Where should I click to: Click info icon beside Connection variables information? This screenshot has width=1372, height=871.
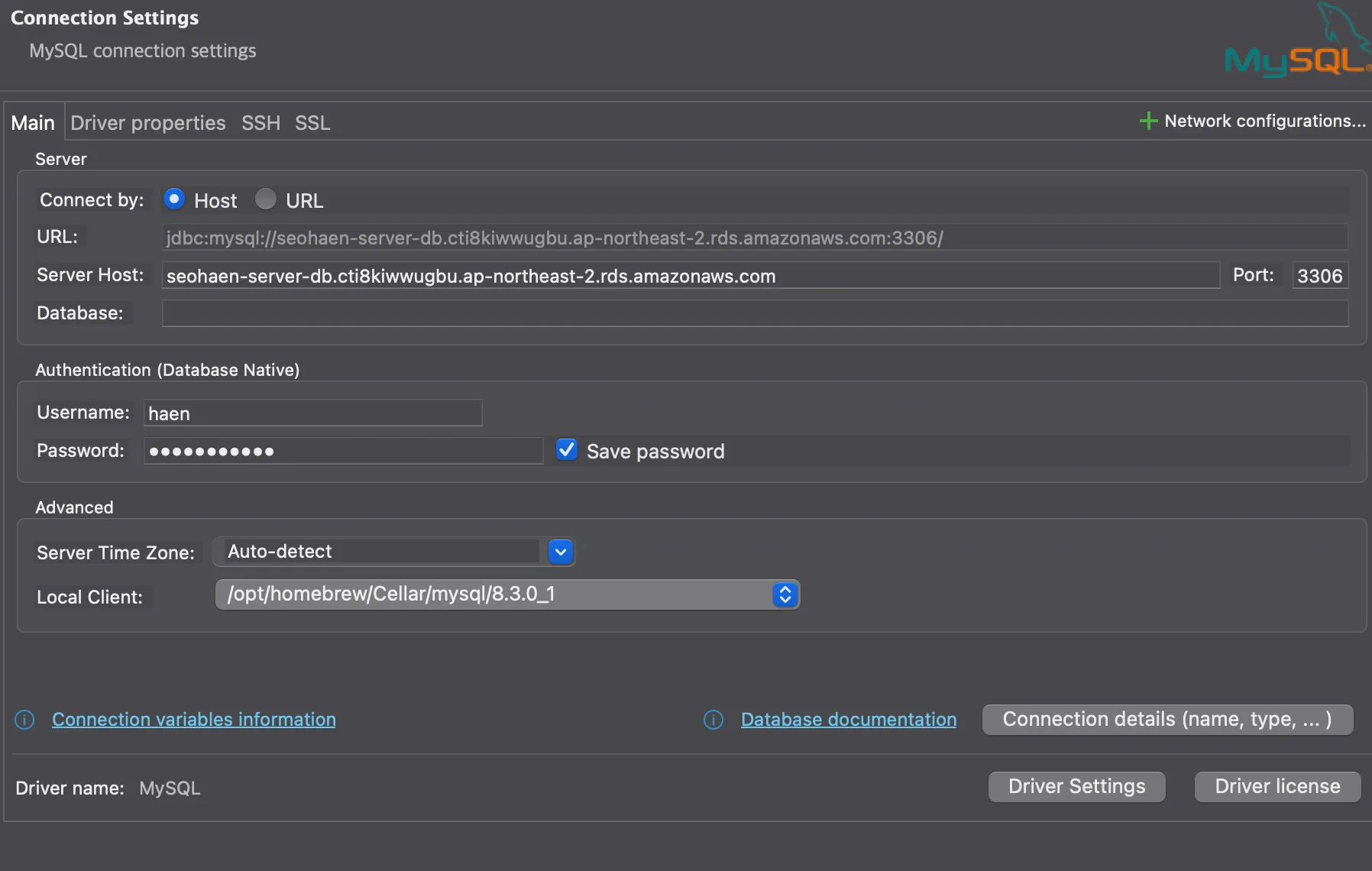click(24, 720)
